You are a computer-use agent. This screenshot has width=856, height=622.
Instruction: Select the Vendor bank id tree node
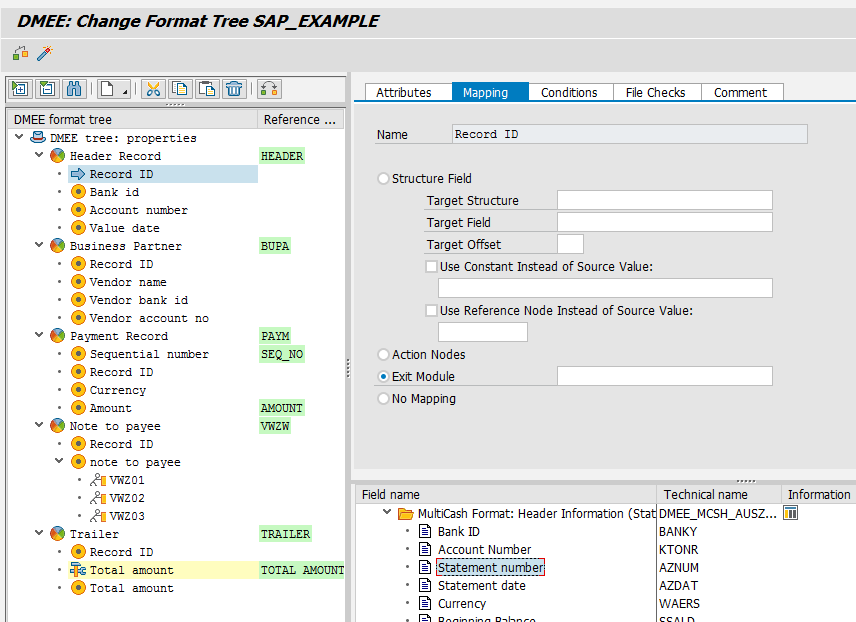pyautogui.click(x=138, y=300)
